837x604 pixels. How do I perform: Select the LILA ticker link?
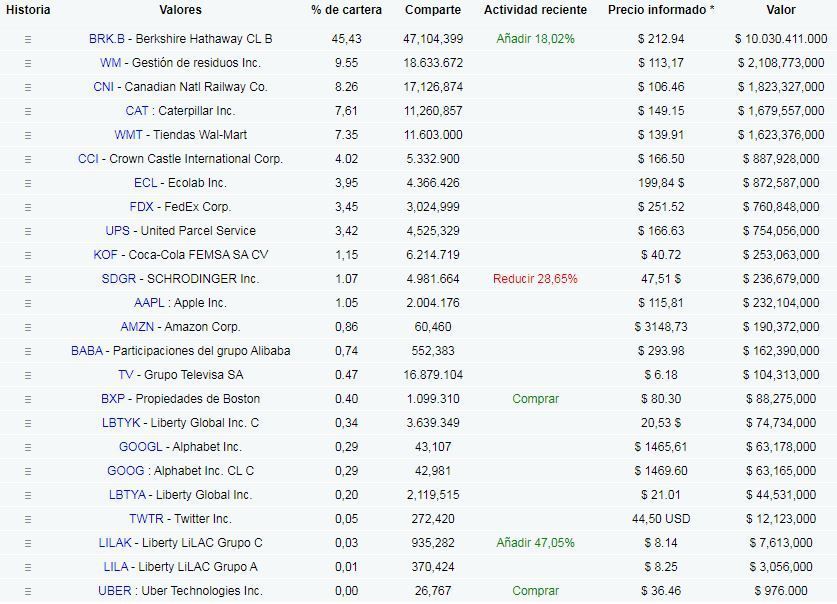click(116, 567)
